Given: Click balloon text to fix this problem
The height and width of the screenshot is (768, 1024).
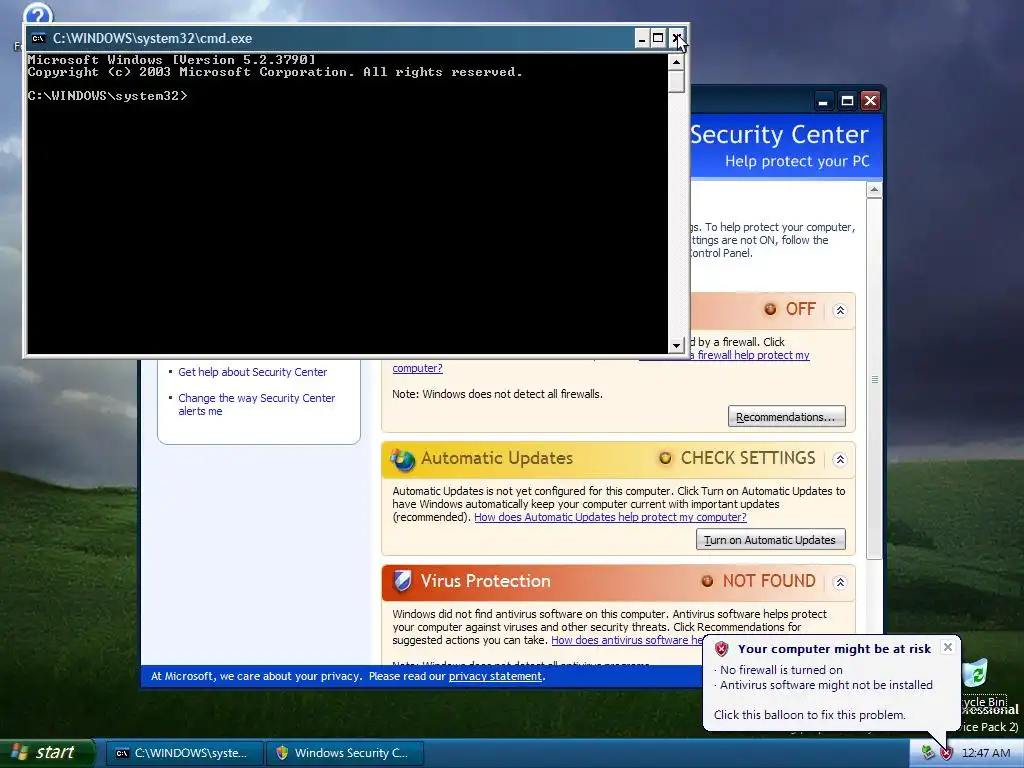Looking at the screenshot, I should 809,714.
